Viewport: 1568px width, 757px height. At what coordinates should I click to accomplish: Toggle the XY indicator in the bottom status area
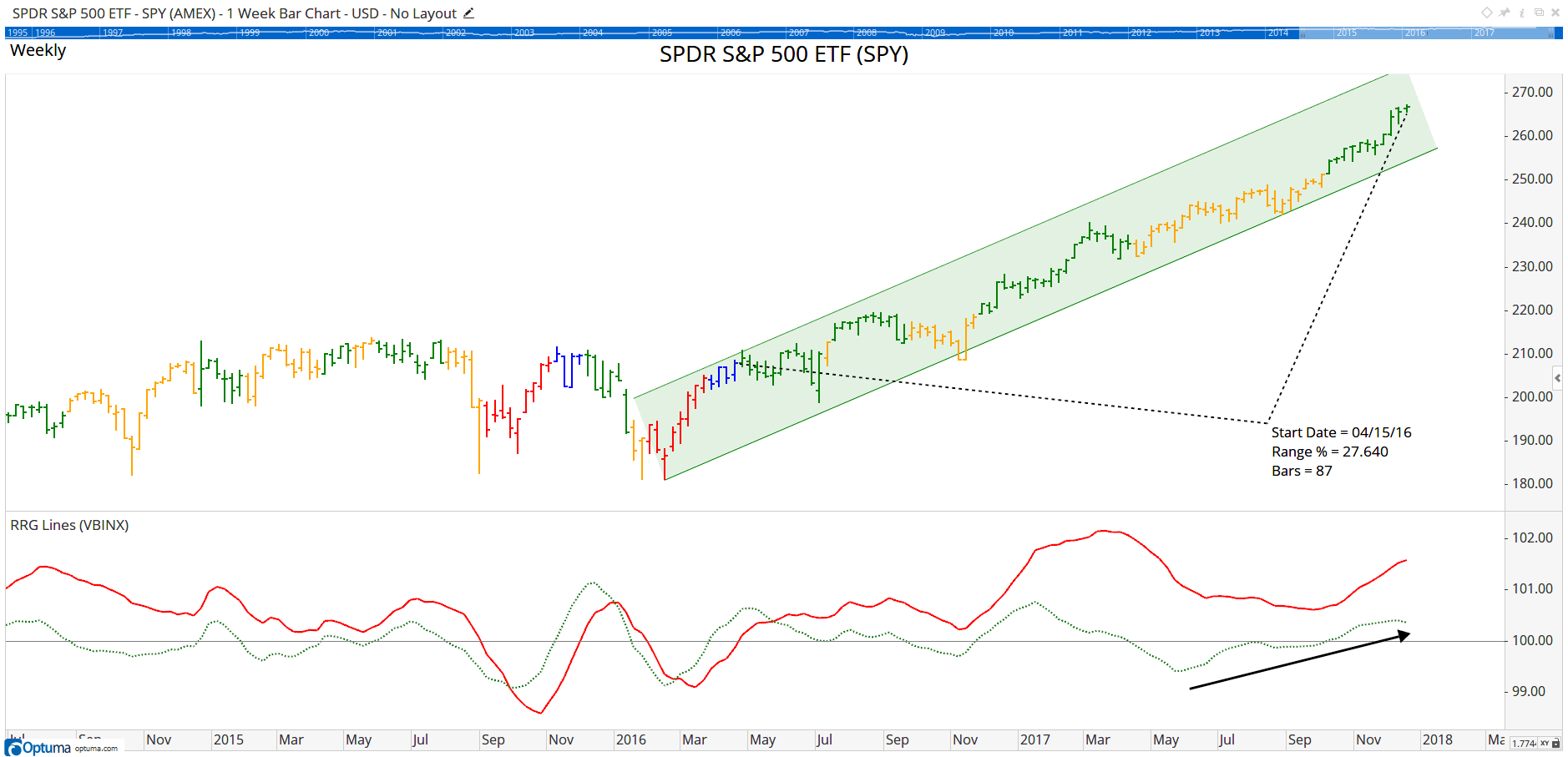pos(1545,743)
